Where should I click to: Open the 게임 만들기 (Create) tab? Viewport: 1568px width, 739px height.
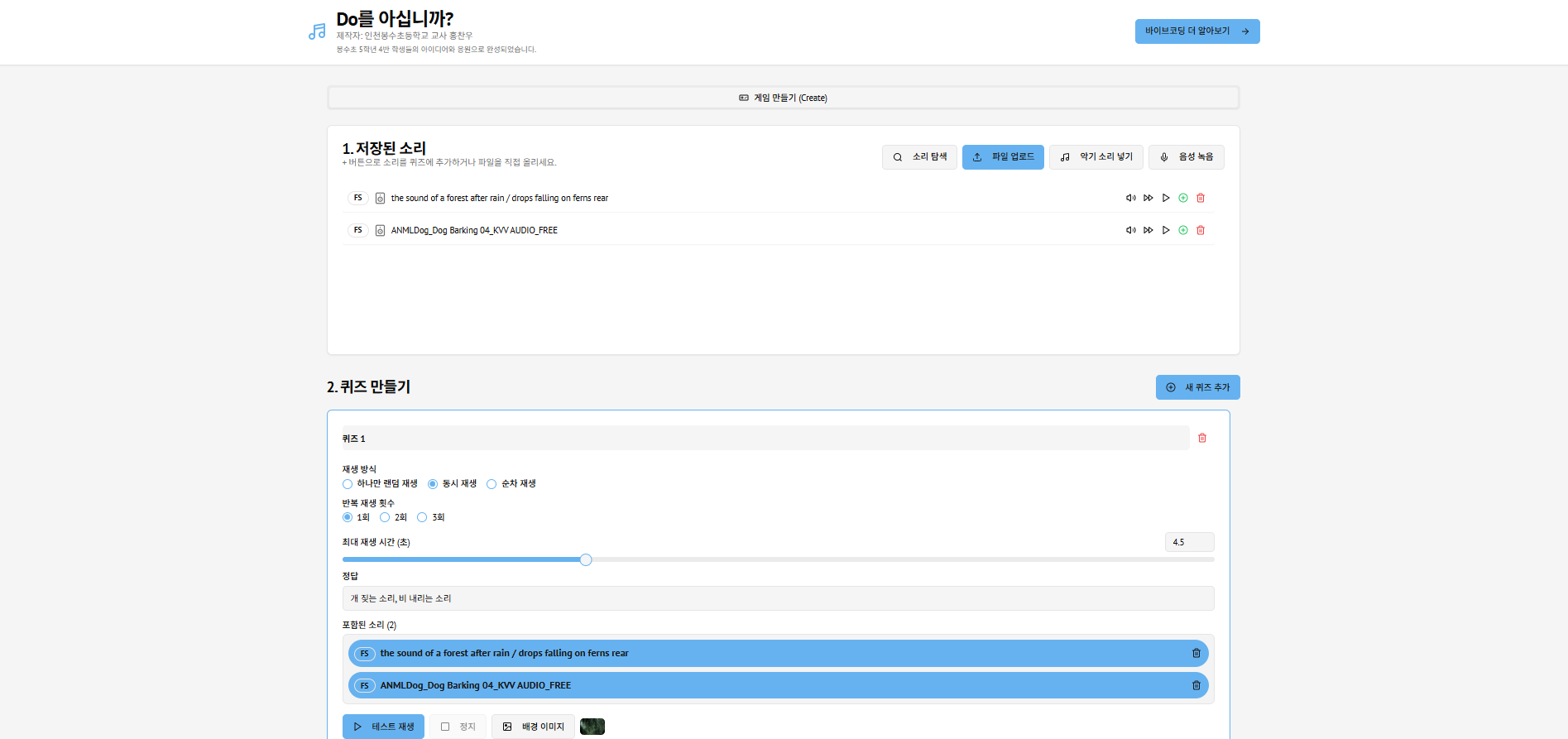coord(783,98)
